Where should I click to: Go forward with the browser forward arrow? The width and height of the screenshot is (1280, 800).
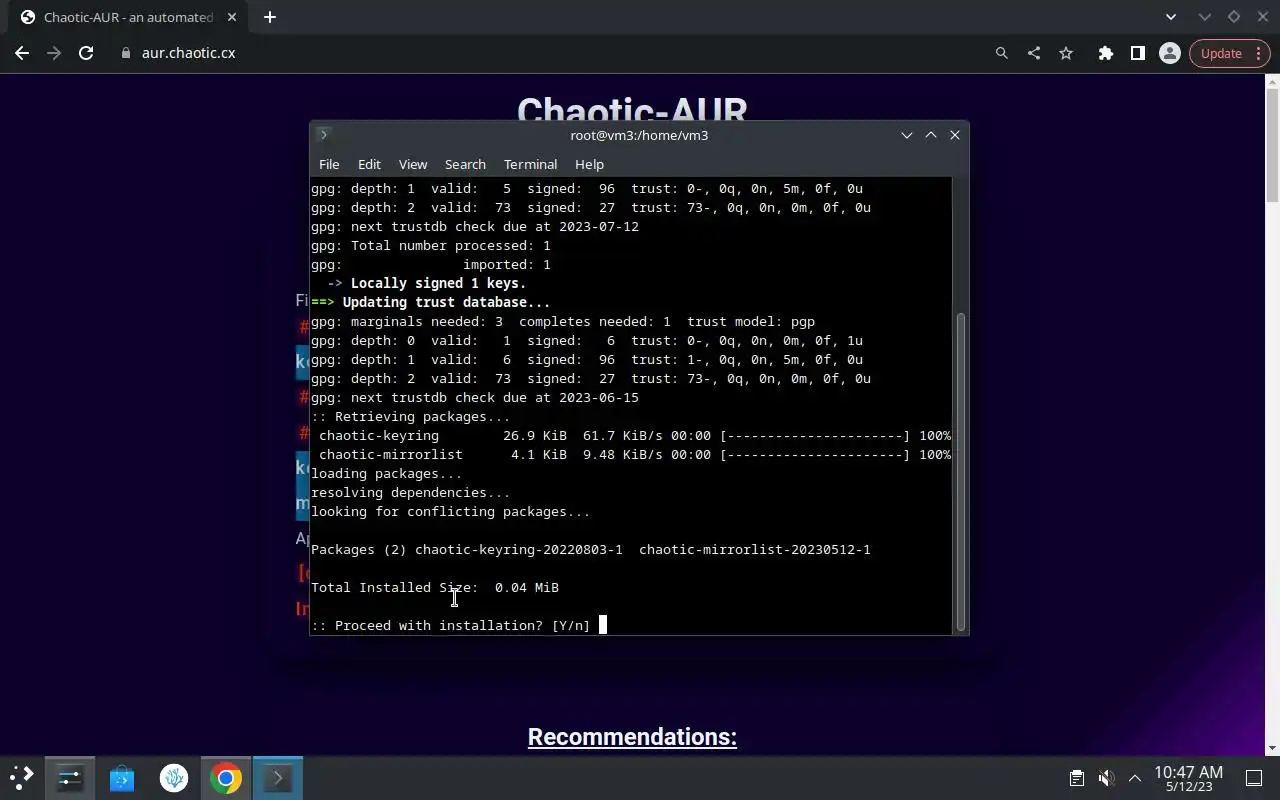54,53
